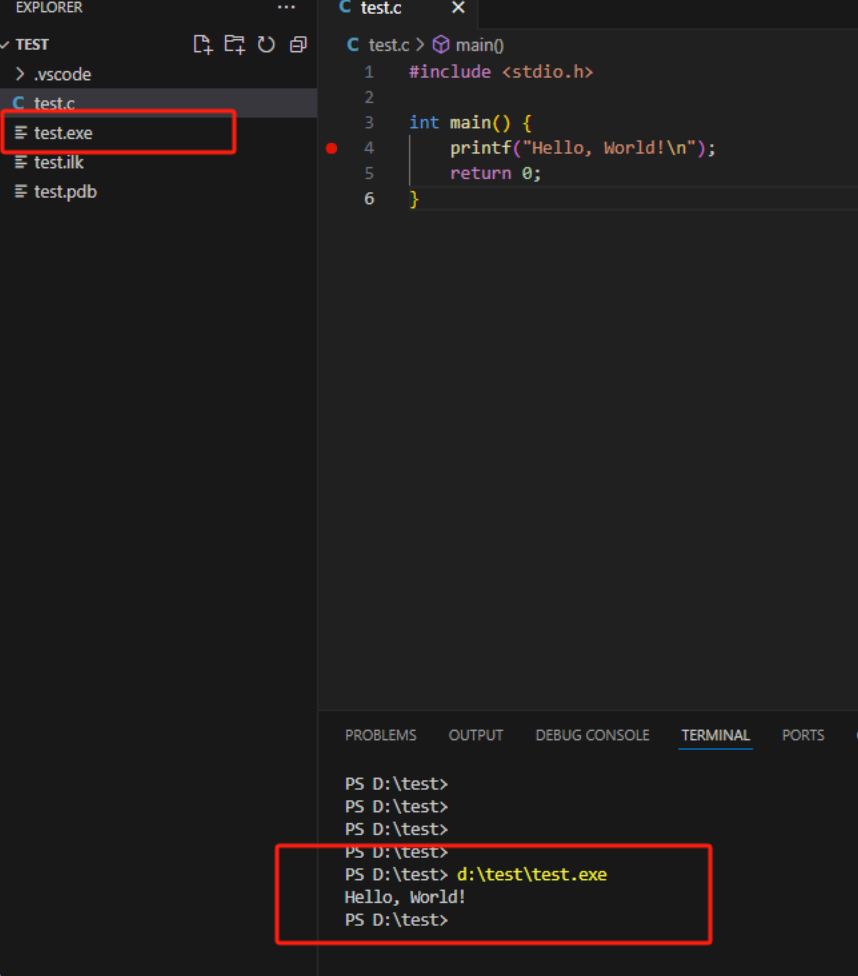
Task: Click the main() symbol icon in breadcrumb
Action: tap(441, 45)
